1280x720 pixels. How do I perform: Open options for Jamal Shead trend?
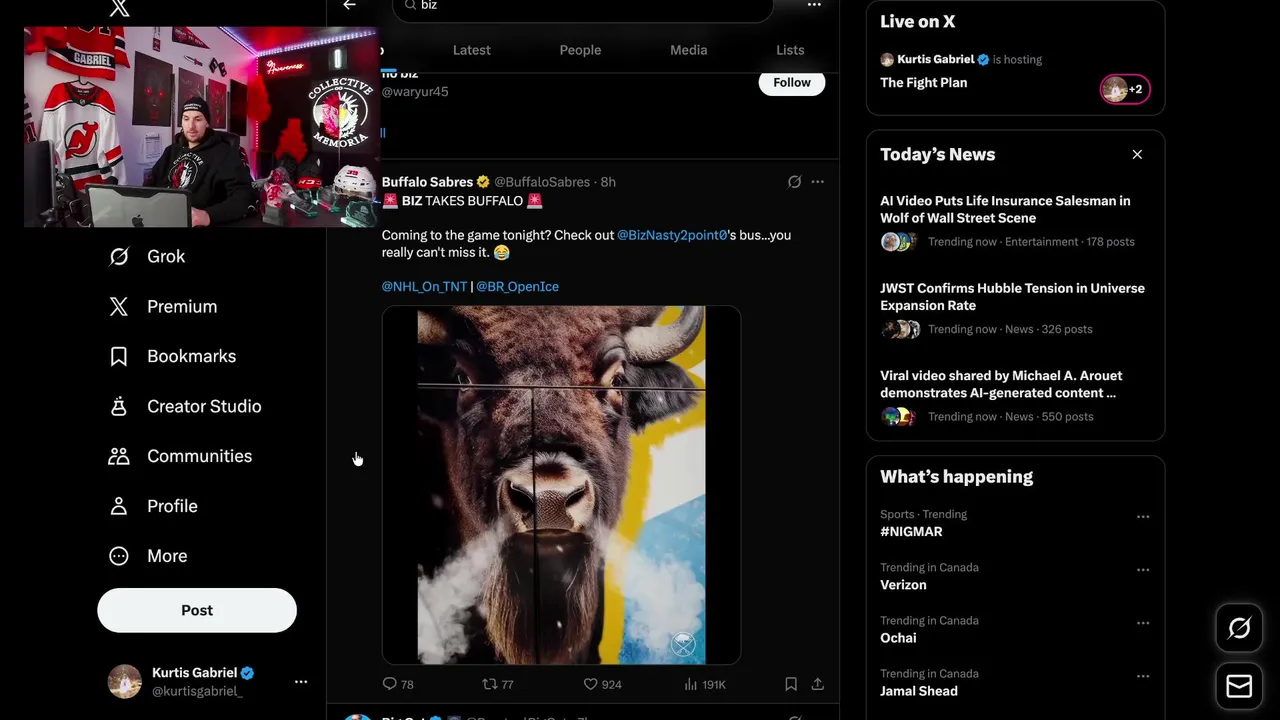(1143, 676)
